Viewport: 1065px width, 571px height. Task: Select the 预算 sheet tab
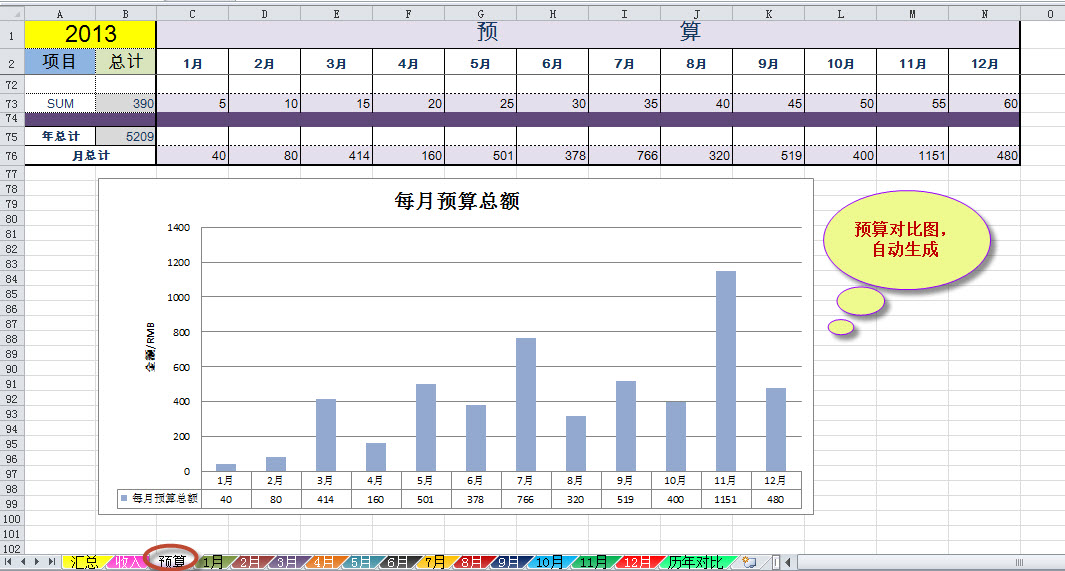pos(172,561)
